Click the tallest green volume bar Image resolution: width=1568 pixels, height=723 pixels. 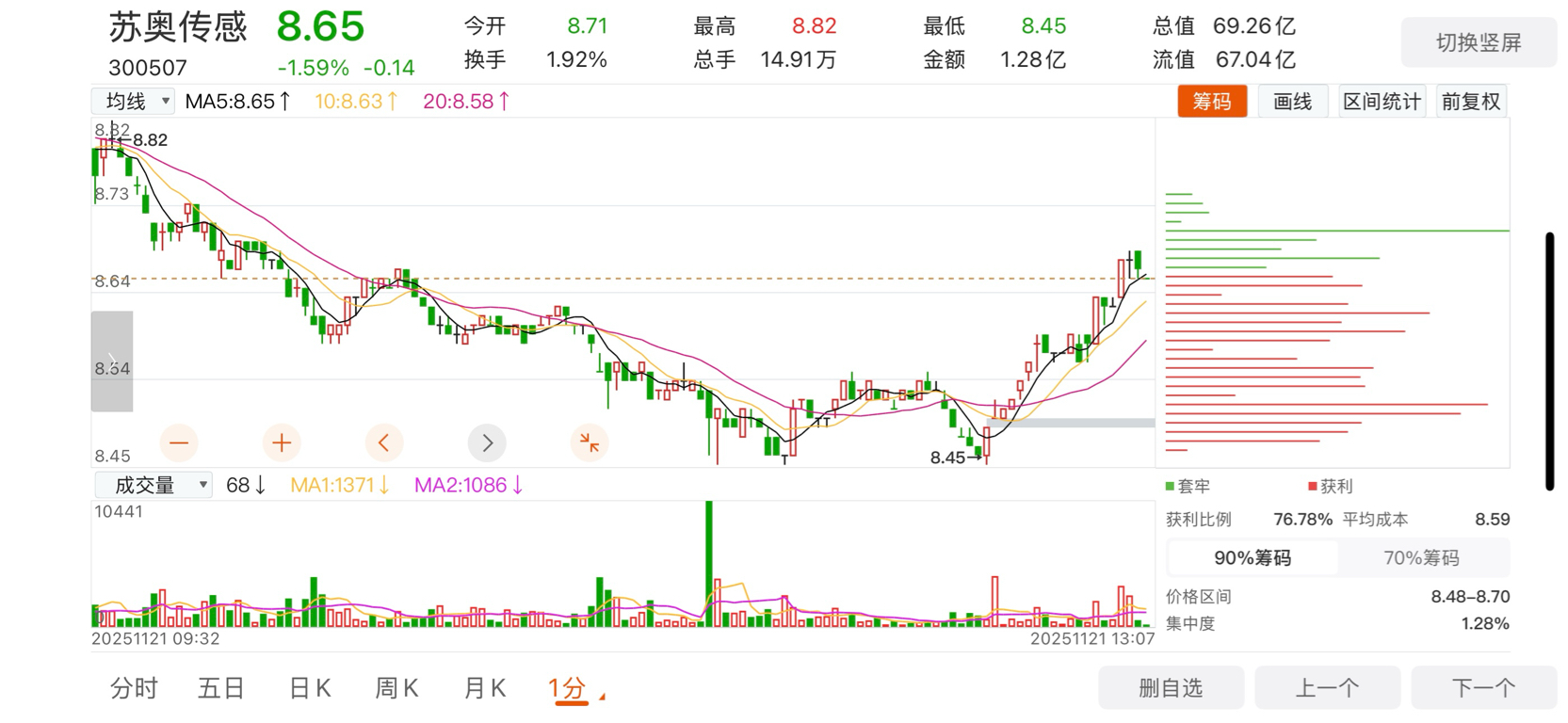(709, 563)
